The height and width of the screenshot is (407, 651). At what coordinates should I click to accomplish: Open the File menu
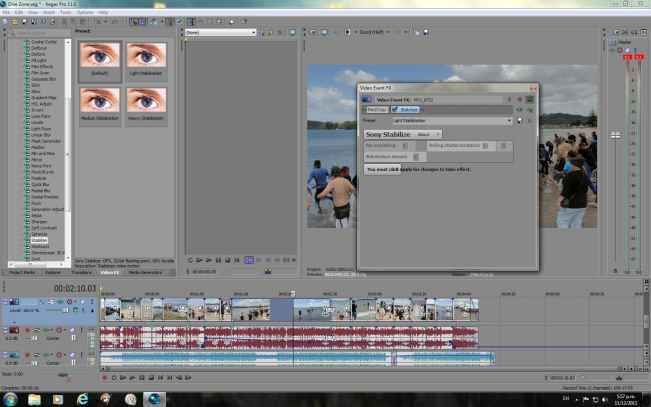pos(6,13)
